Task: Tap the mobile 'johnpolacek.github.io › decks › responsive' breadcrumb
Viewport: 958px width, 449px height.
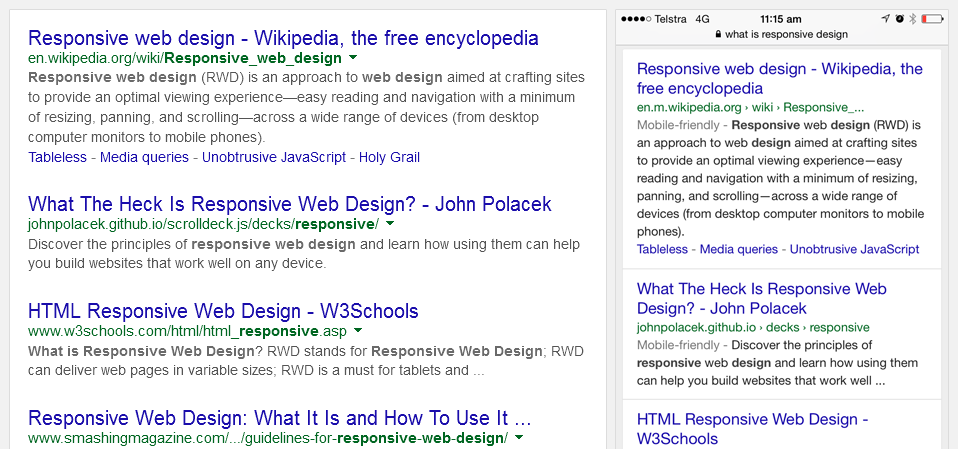Action: tap(753, 327)
